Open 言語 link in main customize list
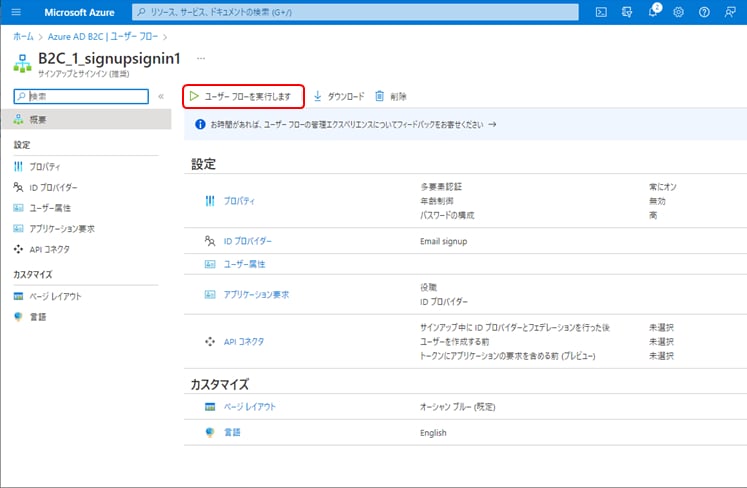Viewport: 747px width, 488px height. coord(232,432)
